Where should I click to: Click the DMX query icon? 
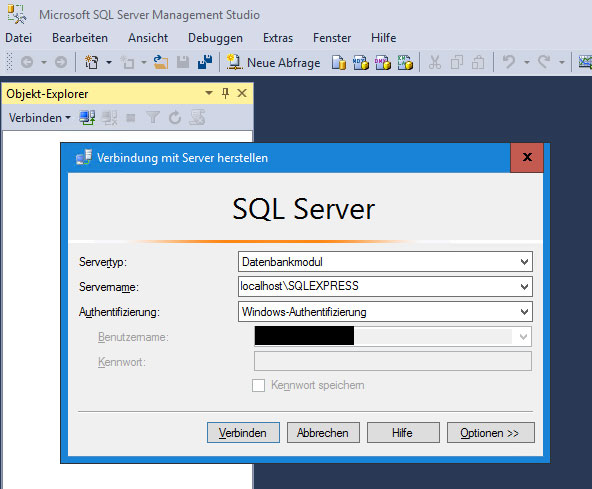383,62
